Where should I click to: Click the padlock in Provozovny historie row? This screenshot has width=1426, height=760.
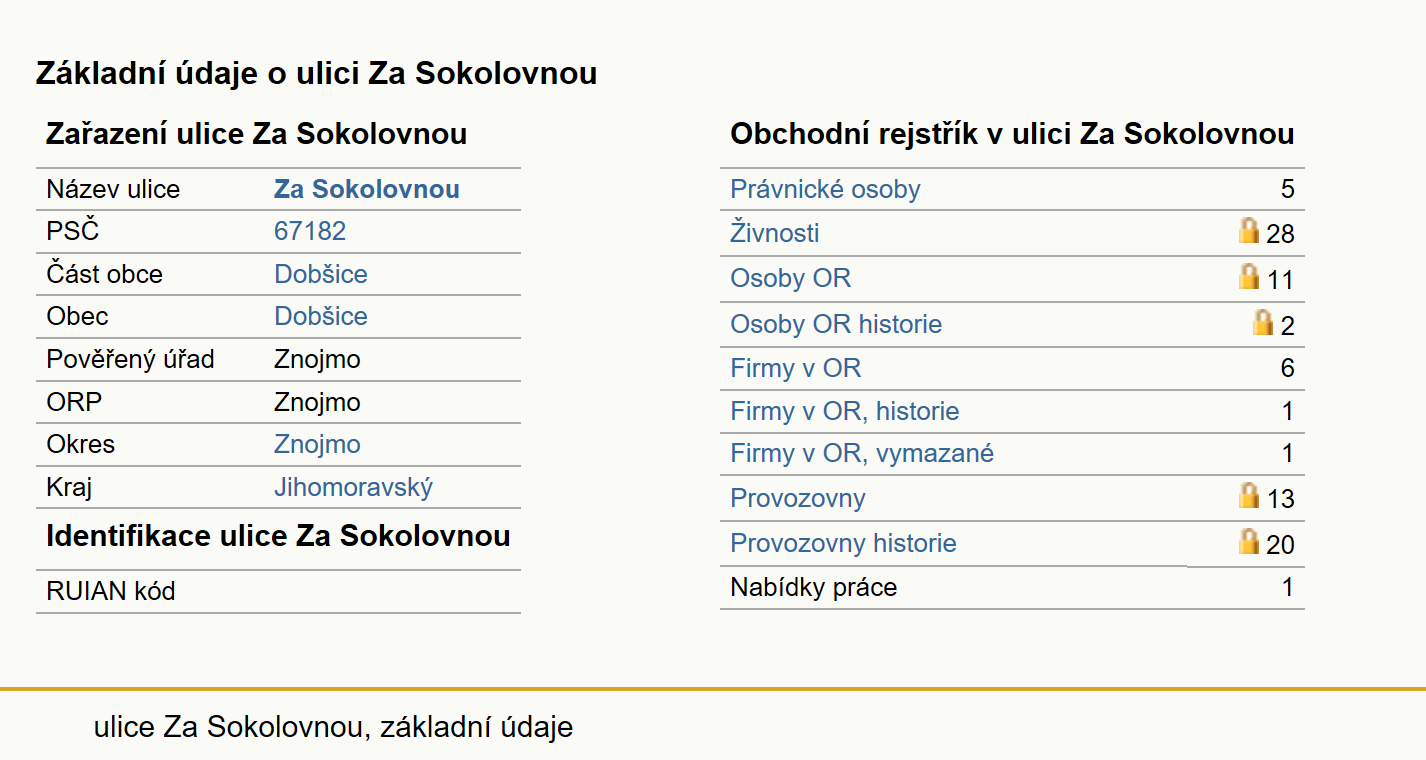tap(1248, 541)
